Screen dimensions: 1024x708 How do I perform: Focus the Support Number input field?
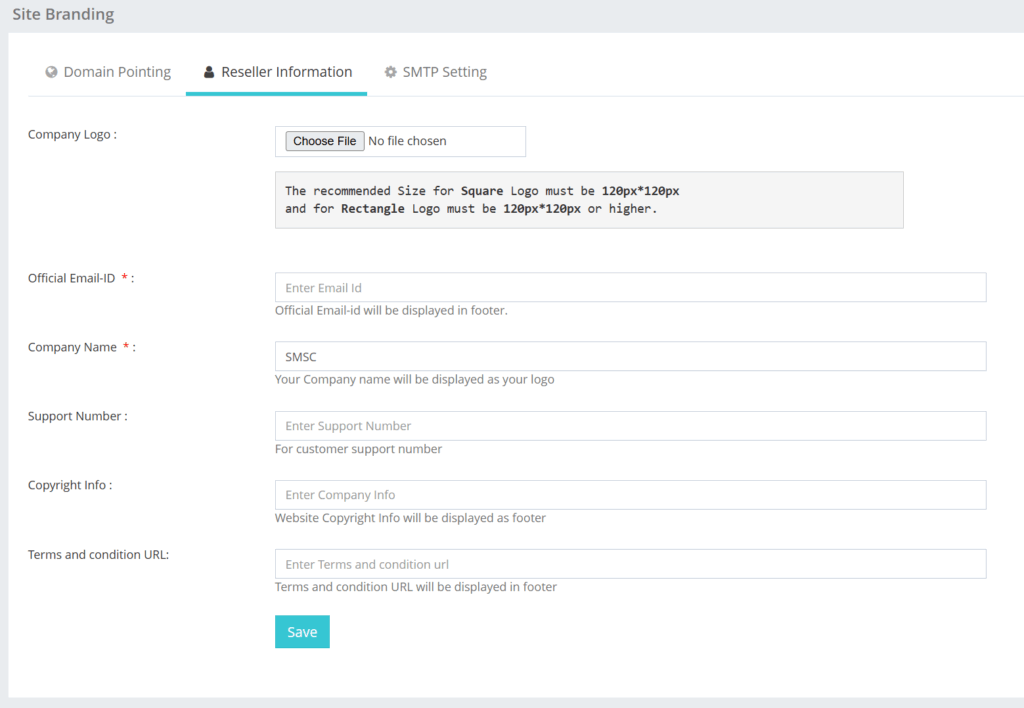pos(630,426)
